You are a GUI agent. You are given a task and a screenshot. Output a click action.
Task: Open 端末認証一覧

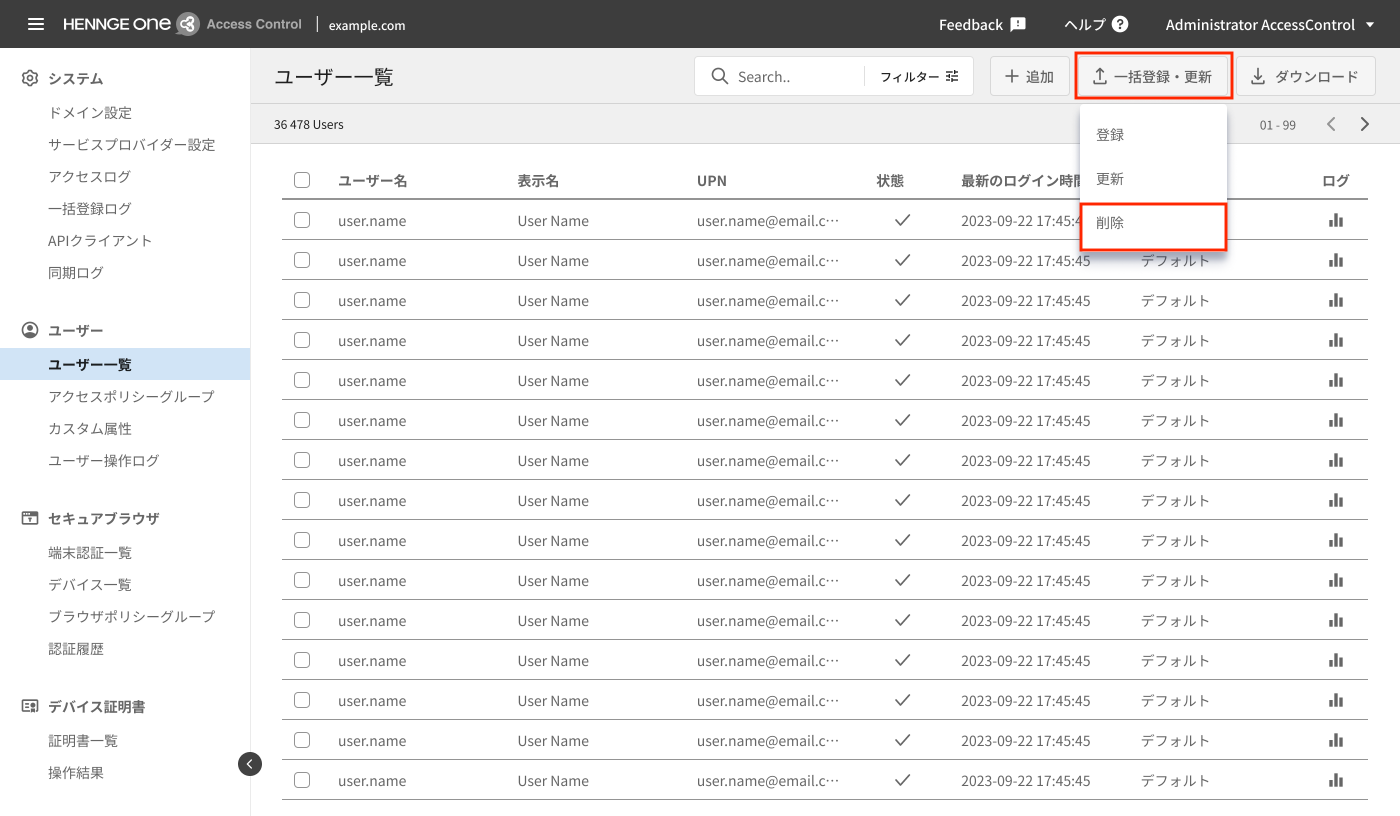pyautogui.click(x=89, y=553)
